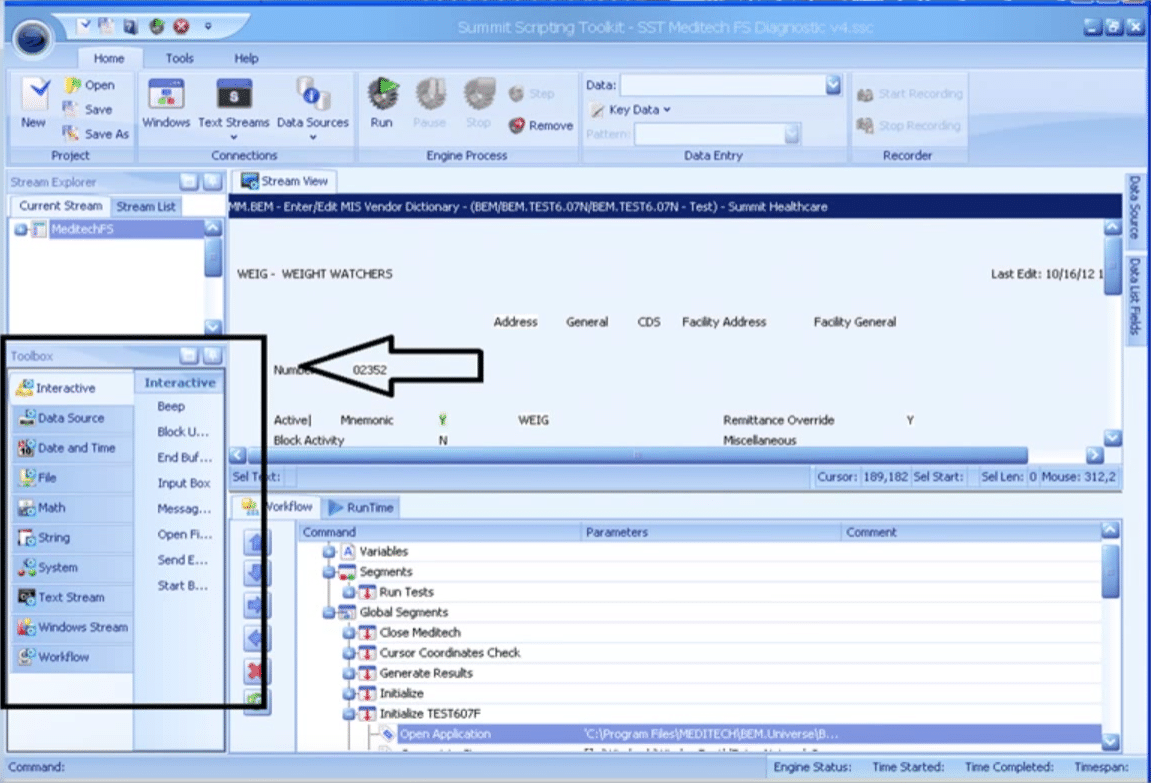Delete selected workflow command (red X)
Image resolution: width=1151 pixels, height=783 pixels.
(256, 670)
